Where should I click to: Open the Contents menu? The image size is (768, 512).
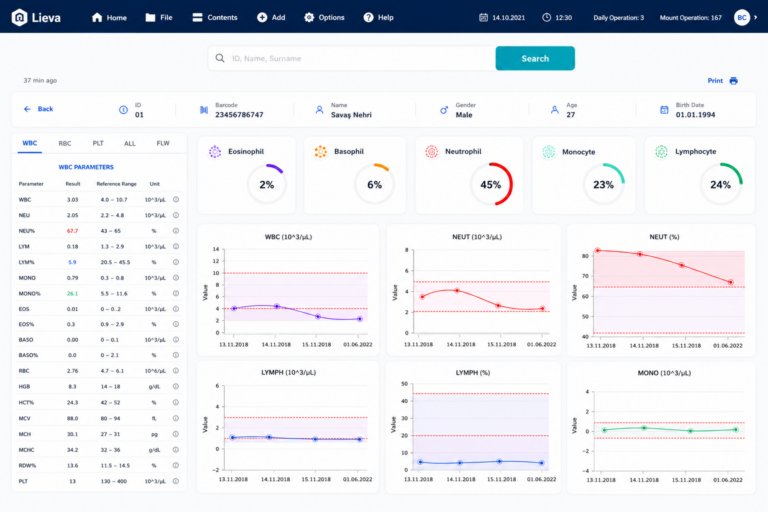(x=215, y=18)
